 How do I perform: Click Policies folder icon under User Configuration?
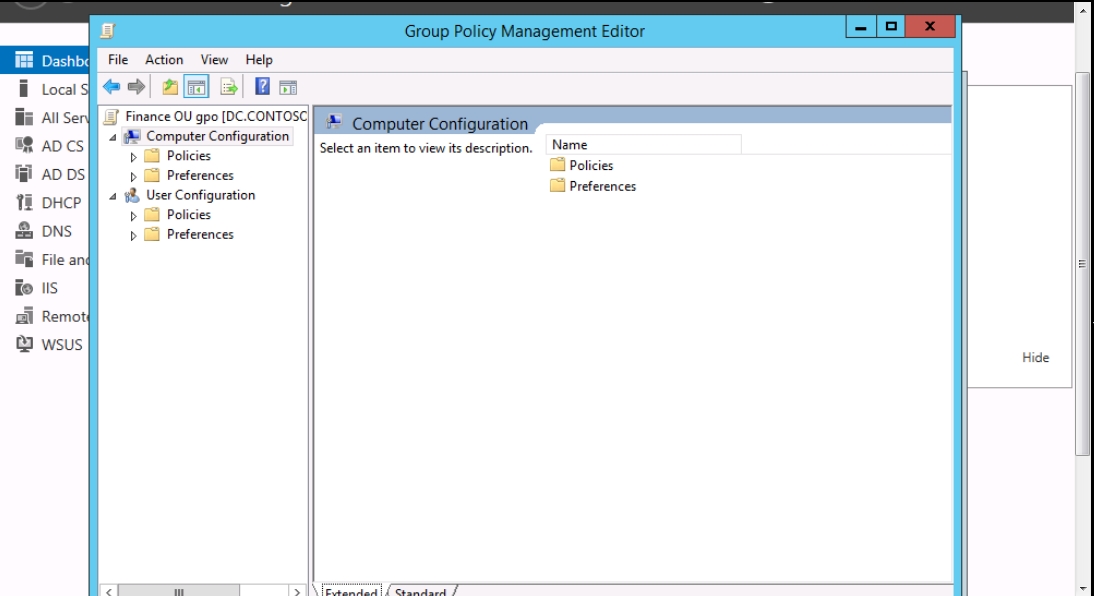[x=152, y=214]
